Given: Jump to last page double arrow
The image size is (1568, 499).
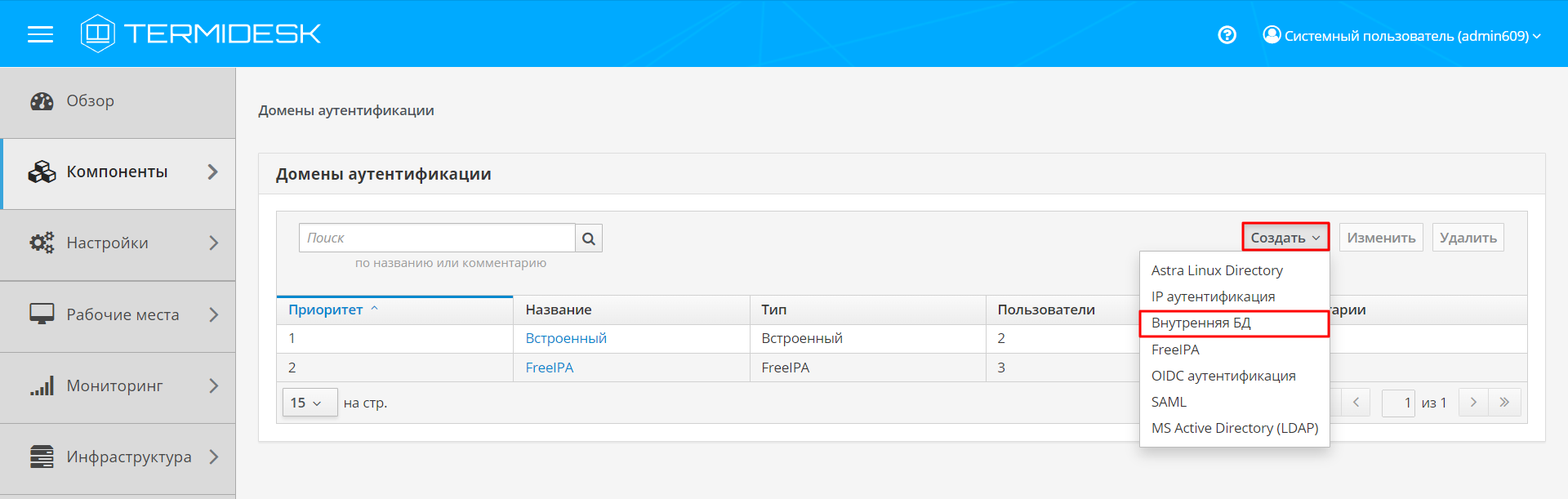Looking at the screenshot, I should click(x=1504, y=403).
